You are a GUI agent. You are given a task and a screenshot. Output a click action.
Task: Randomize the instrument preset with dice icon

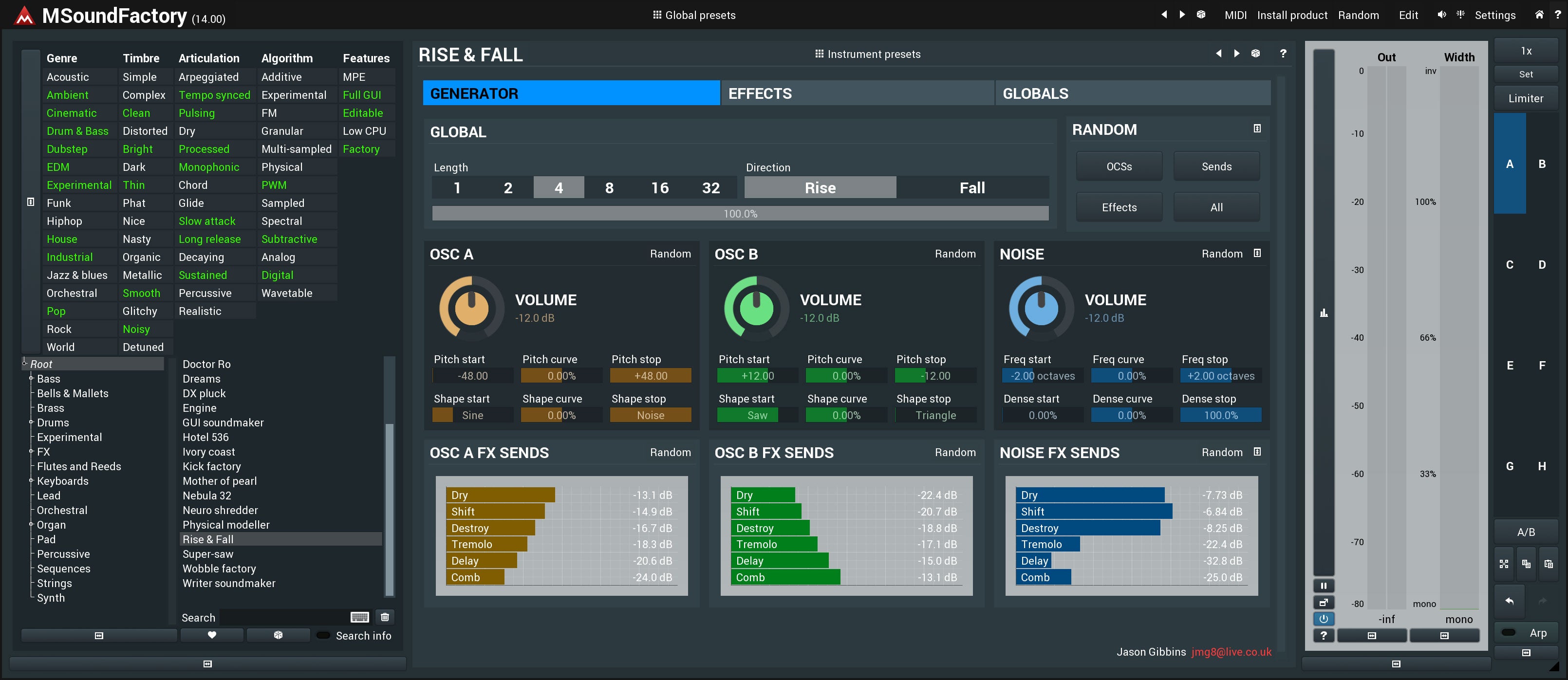(x=1255, y=54)
